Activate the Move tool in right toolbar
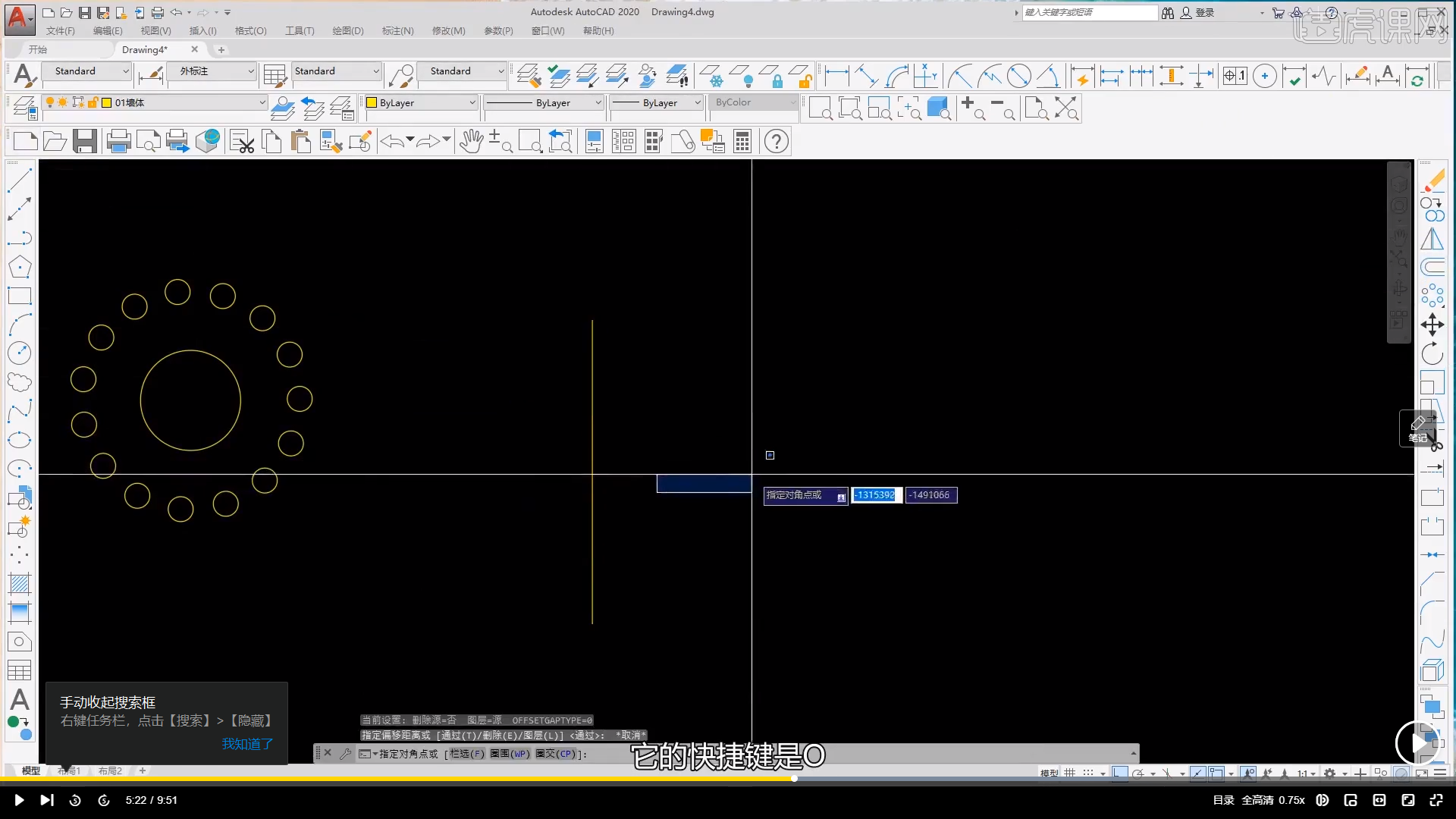The height and width of the screenshot is (819, 1456). click(1432, 325)
